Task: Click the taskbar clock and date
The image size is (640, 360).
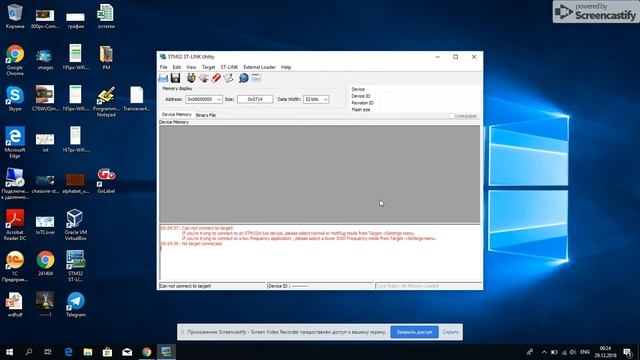Action: pyautogui.click(x=605, y=352)
